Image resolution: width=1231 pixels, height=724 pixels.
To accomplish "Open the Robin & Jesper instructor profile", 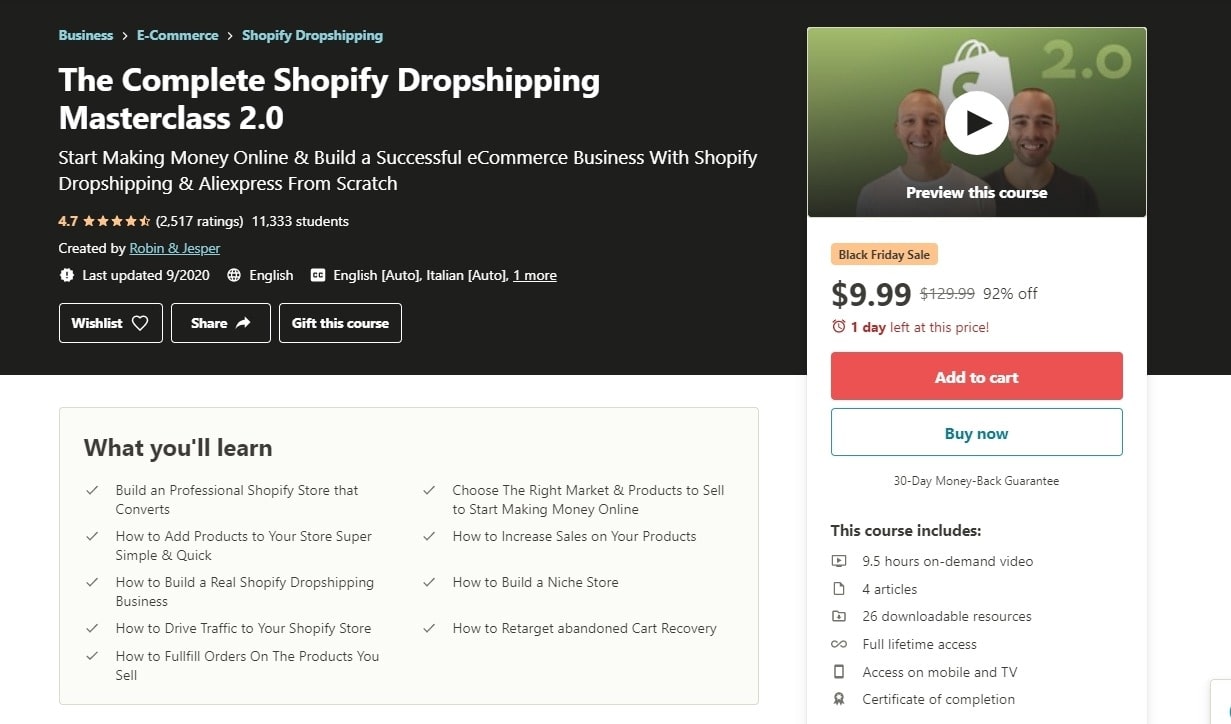I will (x=175, y=248).
